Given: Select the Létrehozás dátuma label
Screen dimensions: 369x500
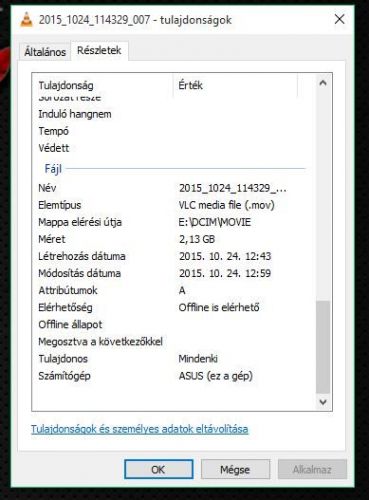Looking at the screenshot, I should [x=82, y=256].
